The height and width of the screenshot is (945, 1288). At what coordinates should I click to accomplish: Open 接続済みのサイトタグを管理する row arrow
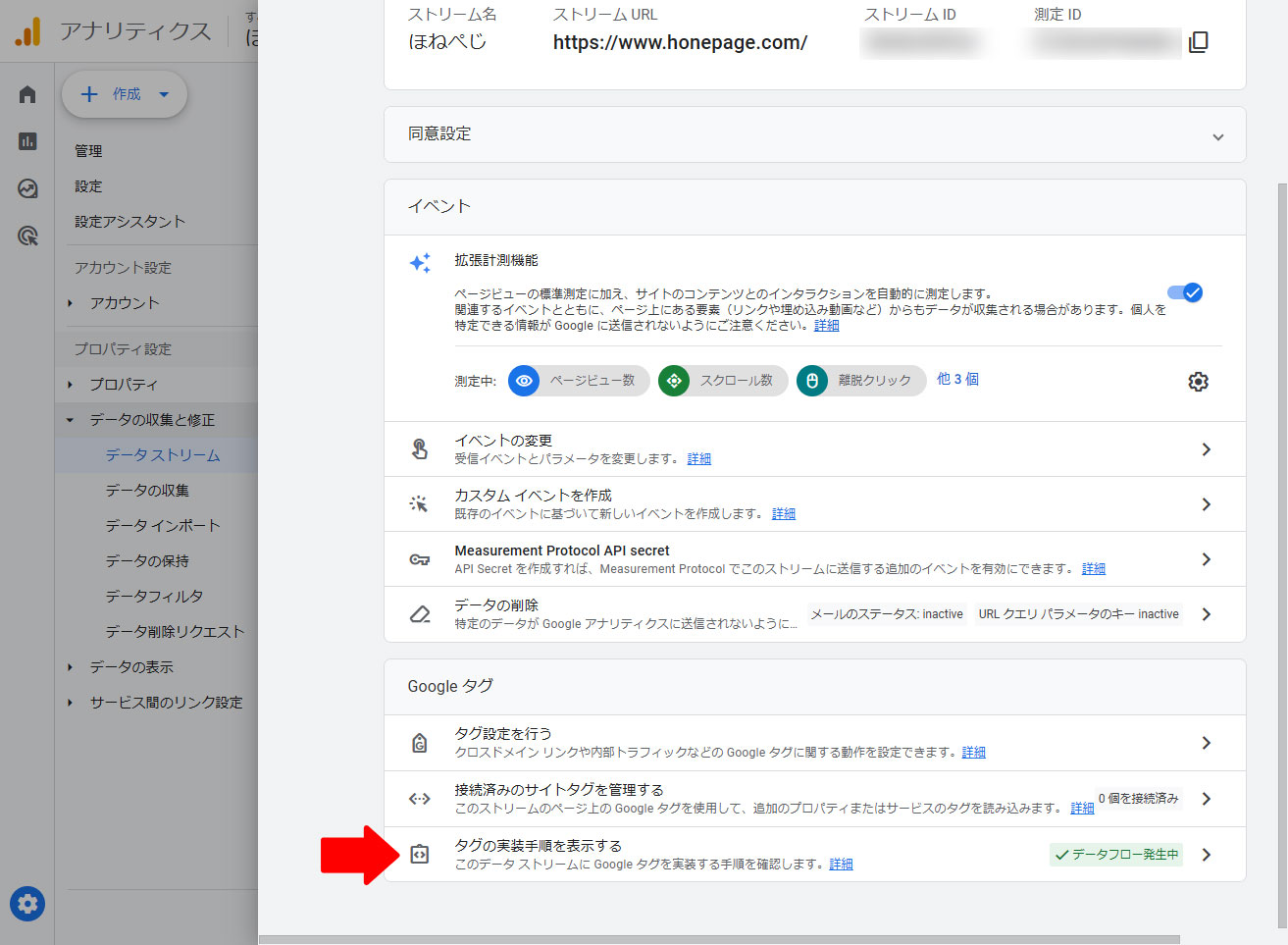coord(1207,799)
